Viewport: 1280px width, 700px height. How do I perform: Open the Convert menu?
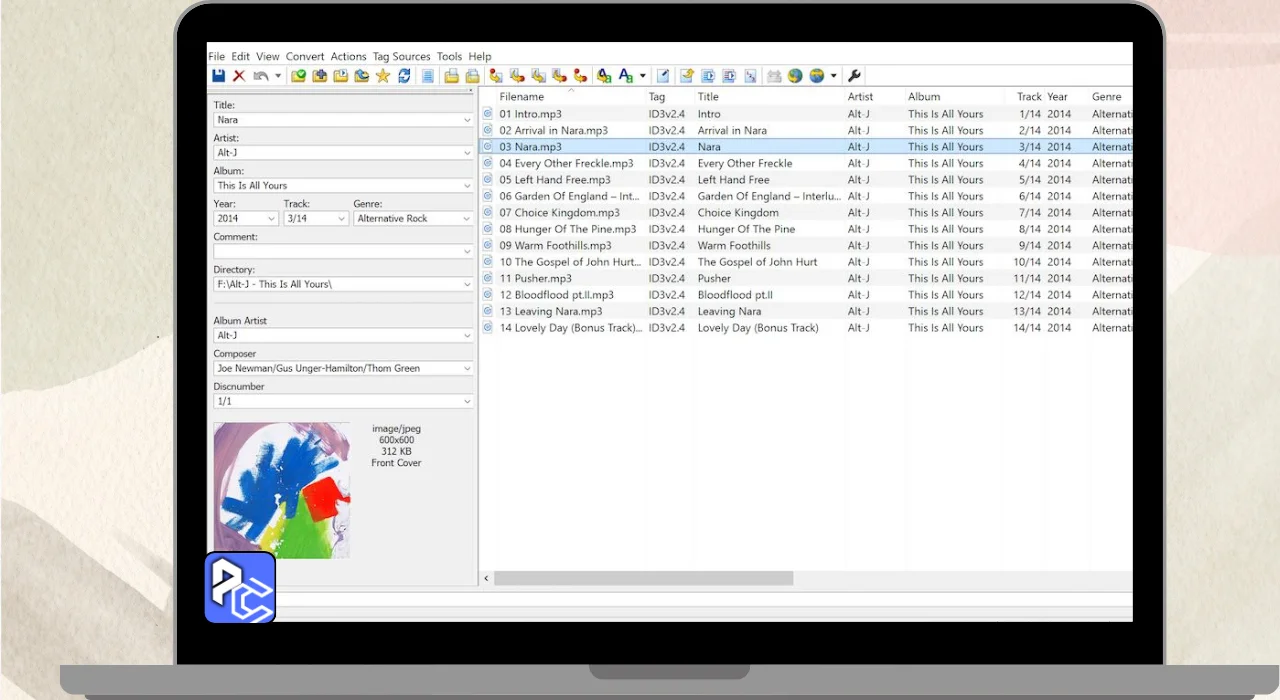(305, 57)
